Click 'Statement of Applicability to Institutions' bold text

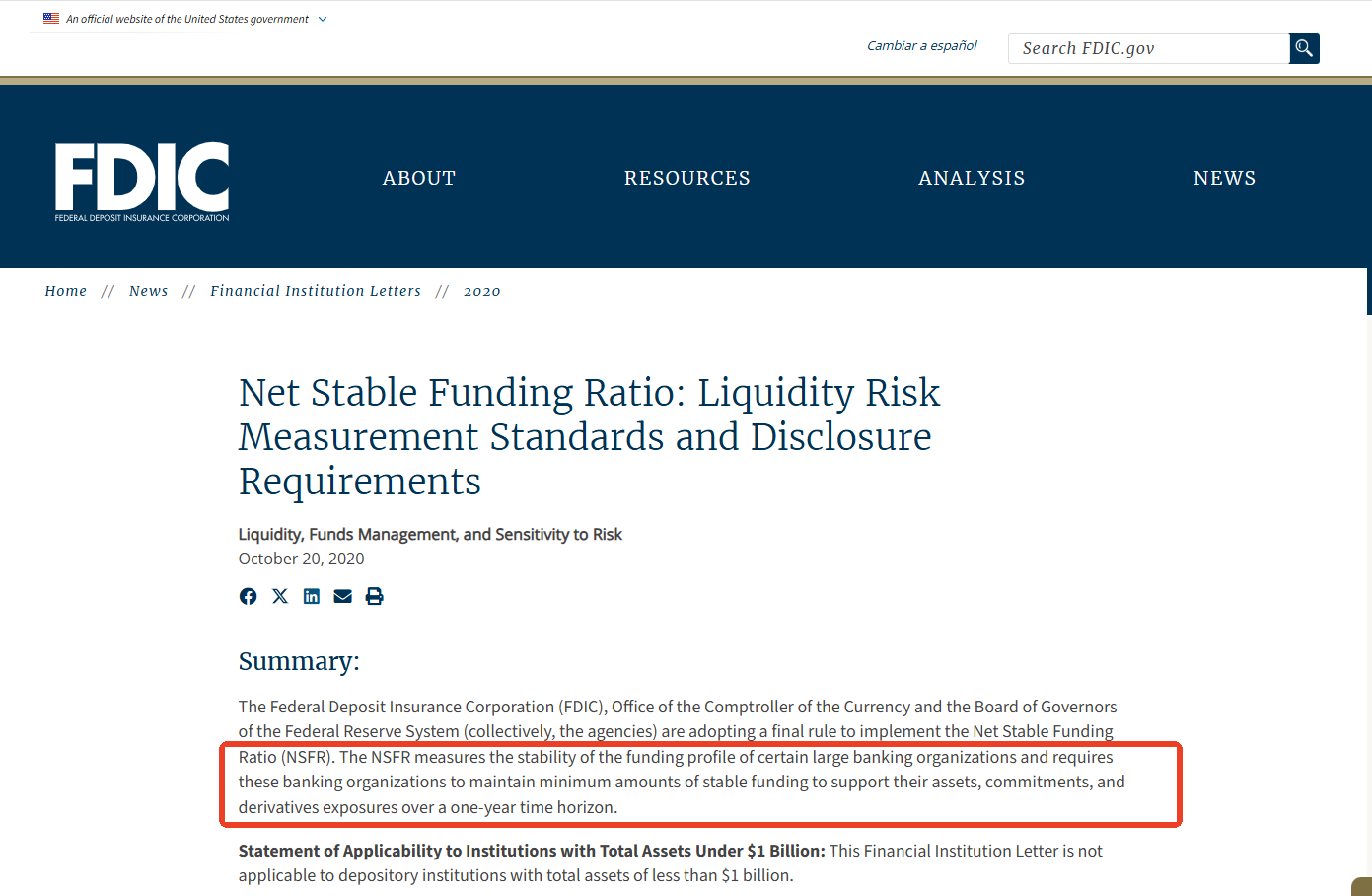click(532, 851)
